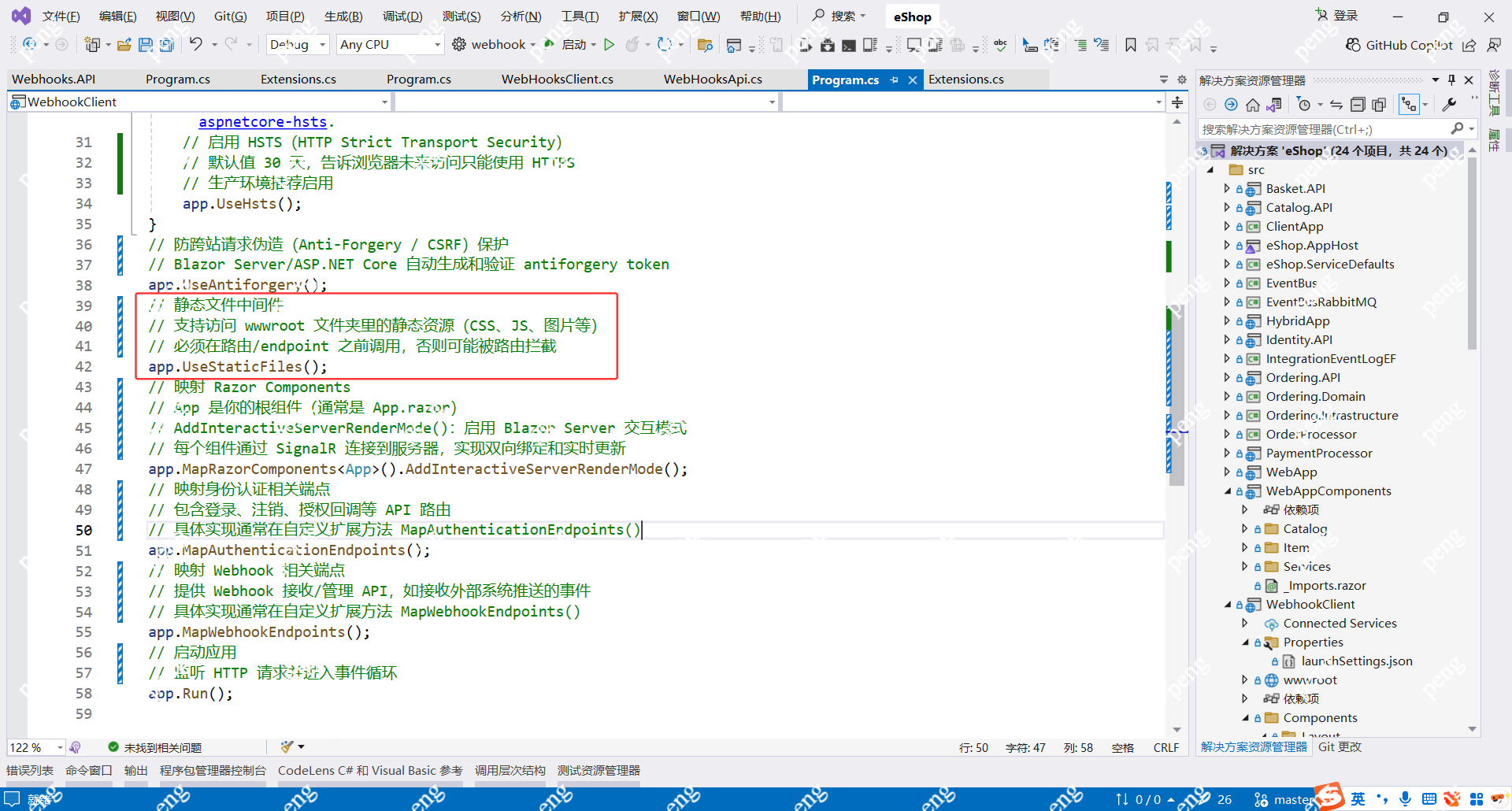Click the spell checker abc icon
1512x811 pixels.
[x=1000, y=45]
